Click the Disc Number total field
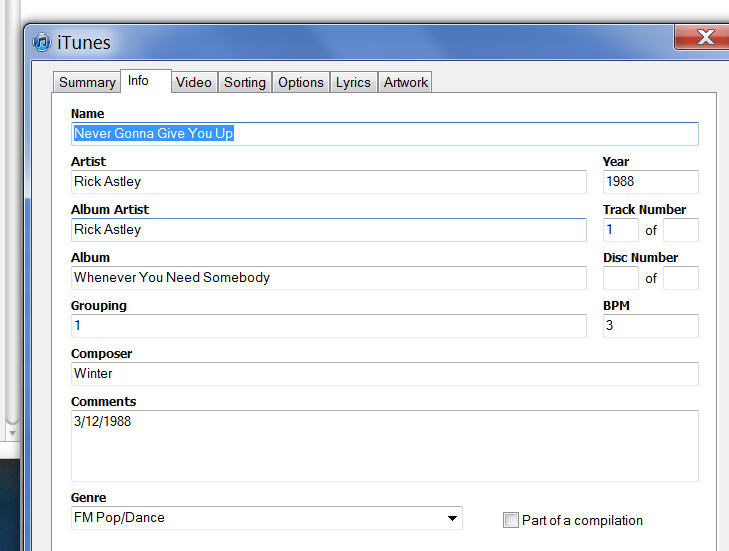Viewport: 729px width, 551px height. pos(681,278)
